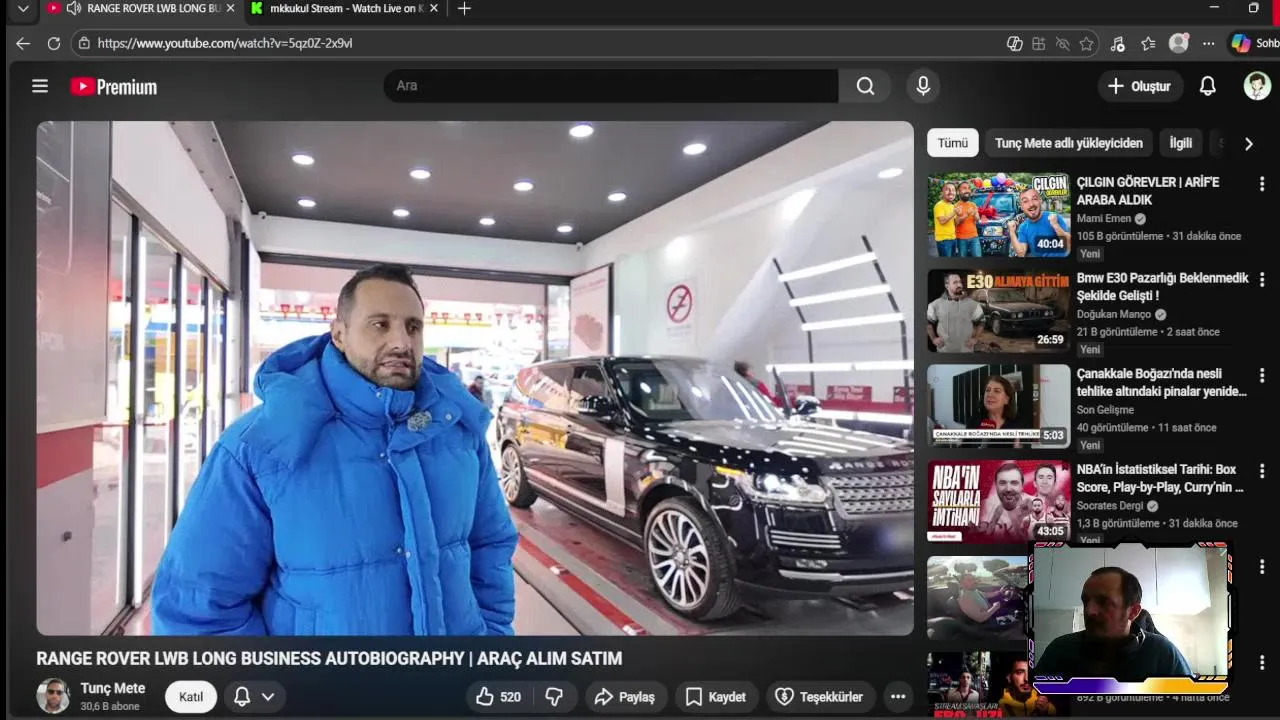Select the Tunç Mete adlı yükleyiciden chip
This screenshot has height=720, width=1280.
[1068, 143]
